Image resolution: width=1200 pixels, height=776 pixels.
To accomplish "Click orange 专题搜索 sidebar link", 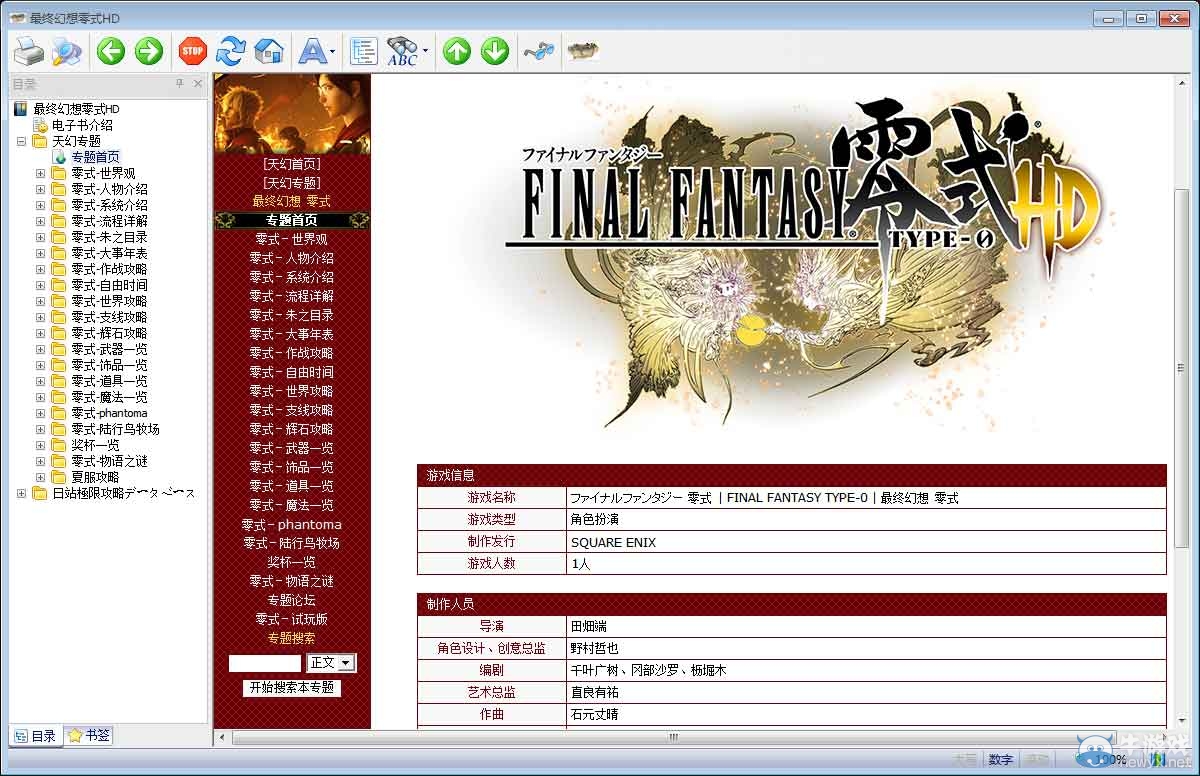I will point(291,638).
